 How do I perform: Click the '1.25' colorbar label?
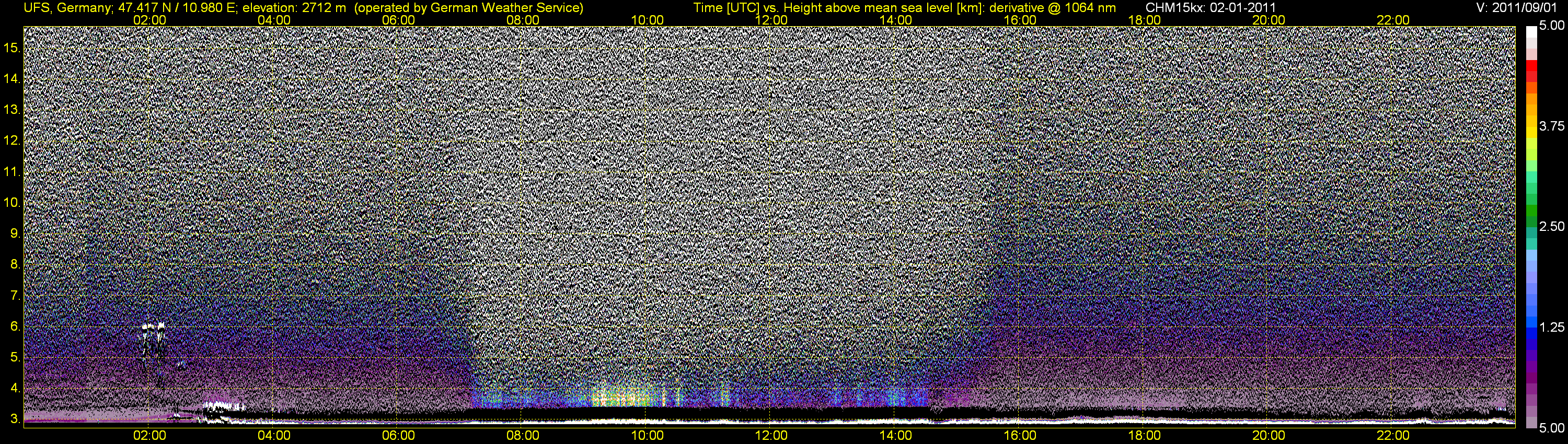[x=1551, y=327]
